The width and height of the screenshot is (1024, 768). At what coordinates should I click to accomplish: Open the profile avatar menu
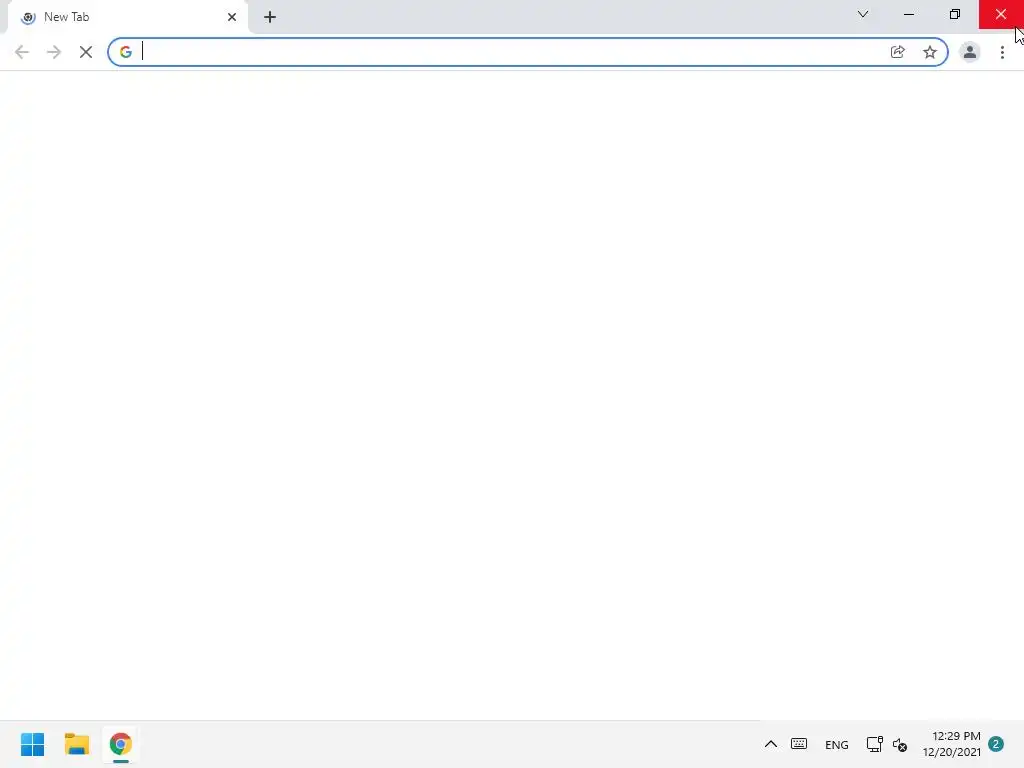coord(970,52)
